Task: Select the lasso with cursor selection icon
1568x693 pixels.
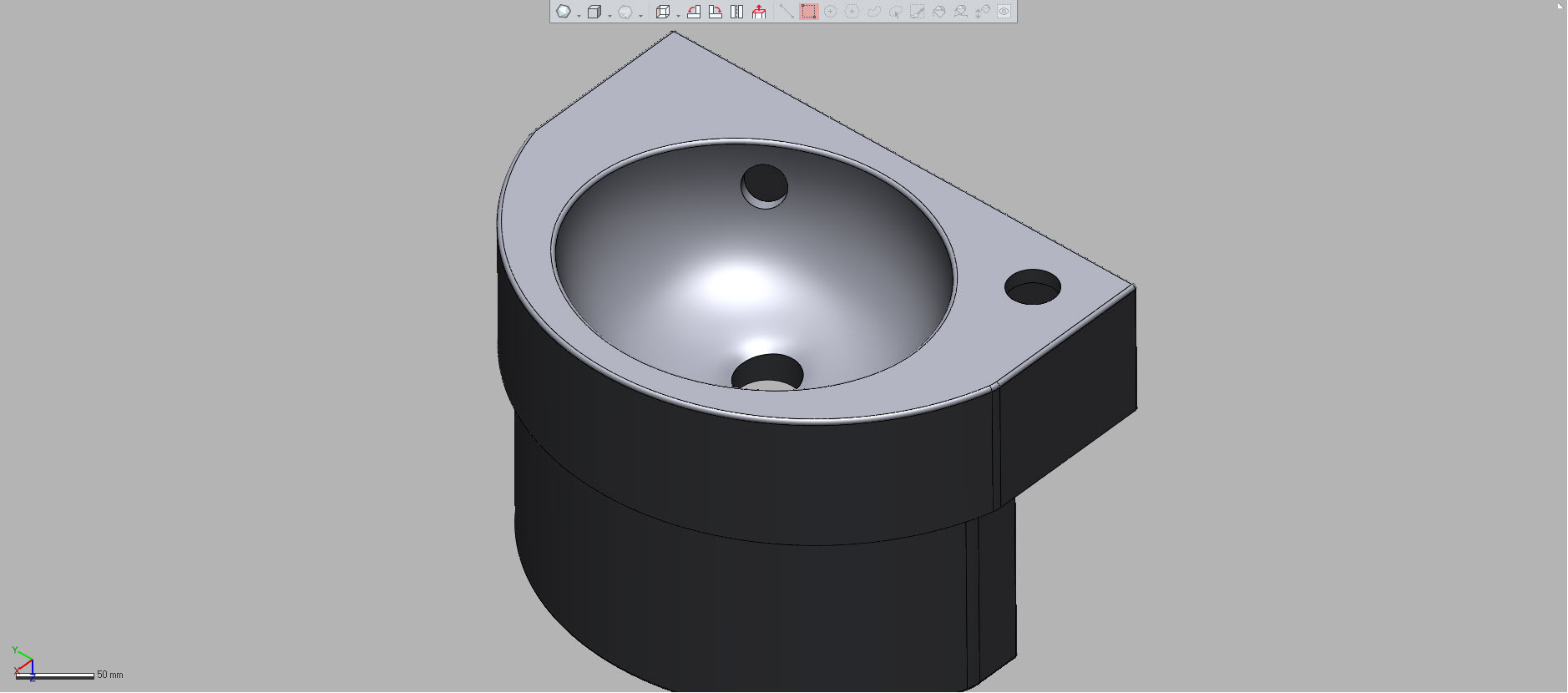Action: coord(896,12)
